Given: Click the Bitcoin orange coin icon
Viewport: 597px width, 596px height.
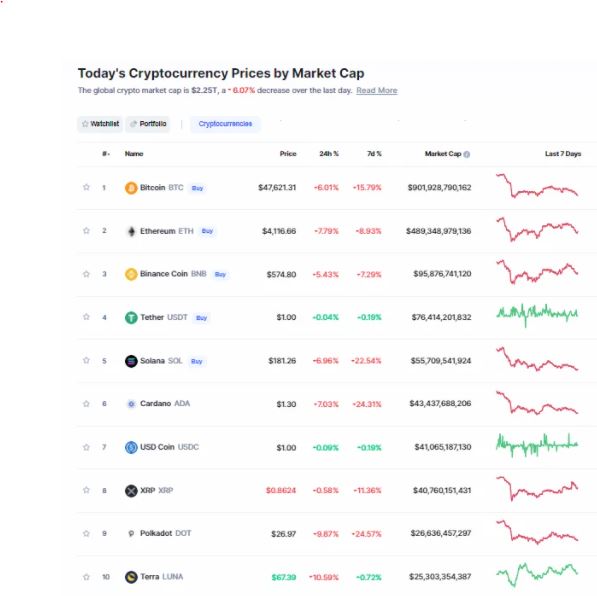Looking at the screenshot, I should coord(131,188).
